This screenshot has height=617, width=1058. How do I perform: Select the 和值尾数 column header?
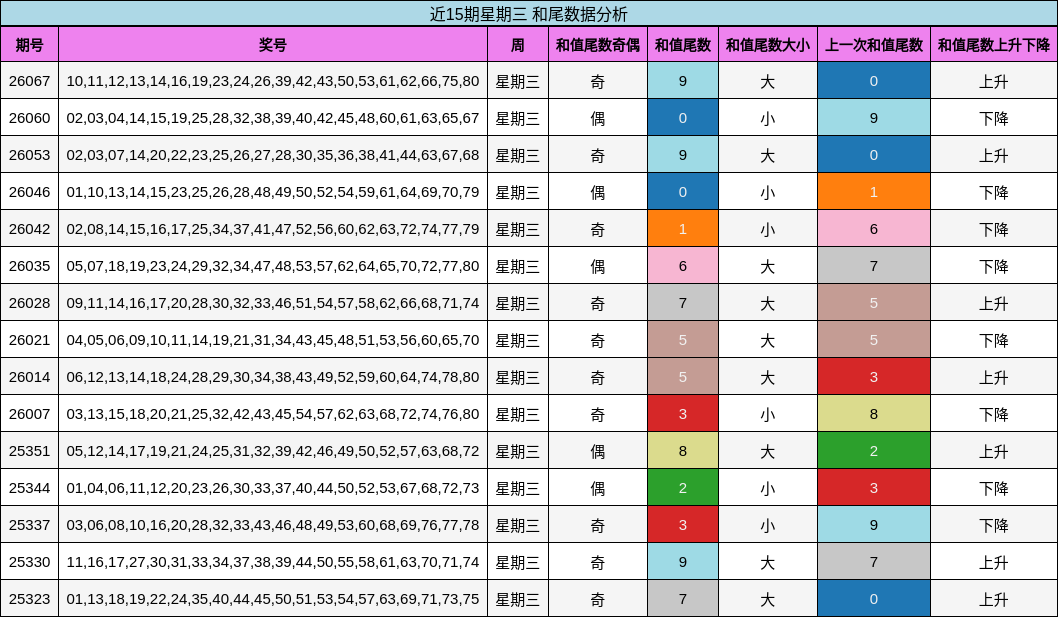tap(683, 44)
